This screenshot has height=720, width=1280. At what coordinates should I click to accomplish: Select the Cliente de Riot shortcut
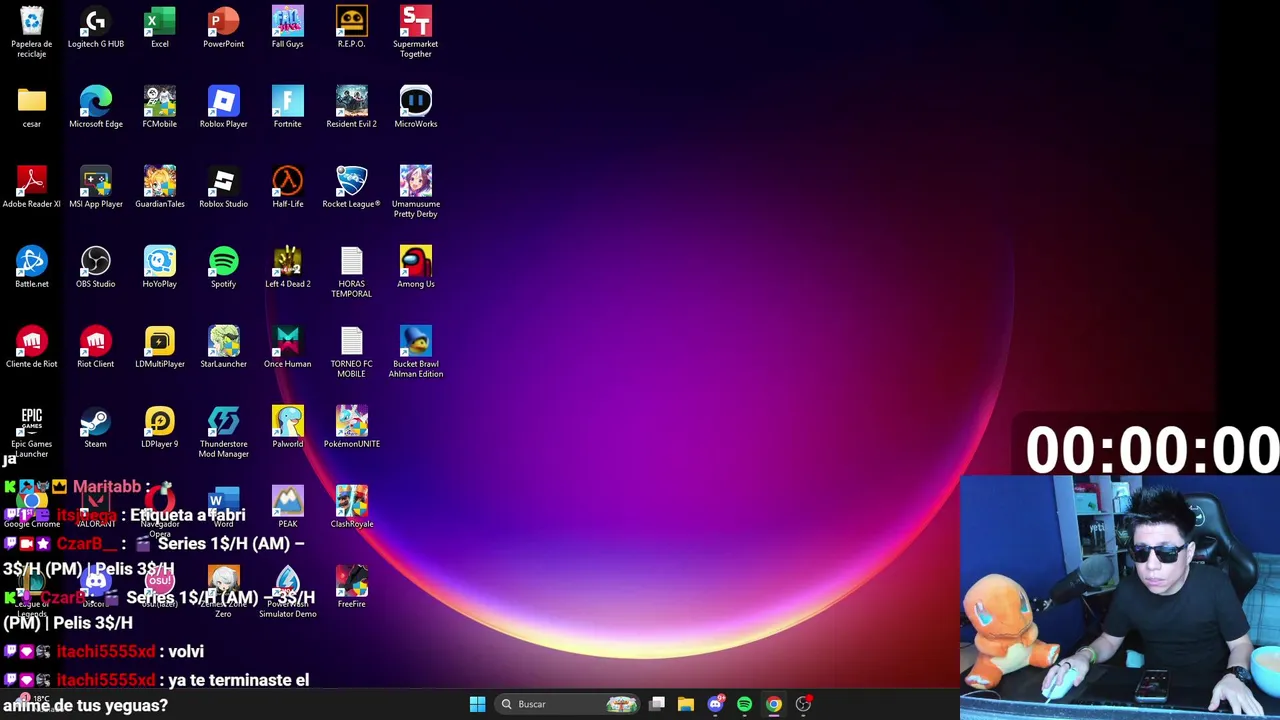[32, 347]
